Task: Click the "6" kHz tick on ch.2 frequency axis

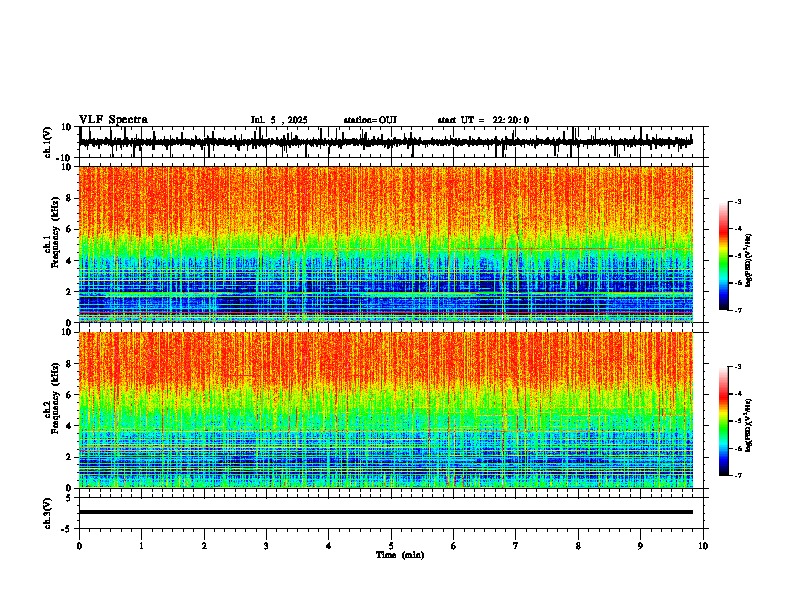Action: click(70, 395)
